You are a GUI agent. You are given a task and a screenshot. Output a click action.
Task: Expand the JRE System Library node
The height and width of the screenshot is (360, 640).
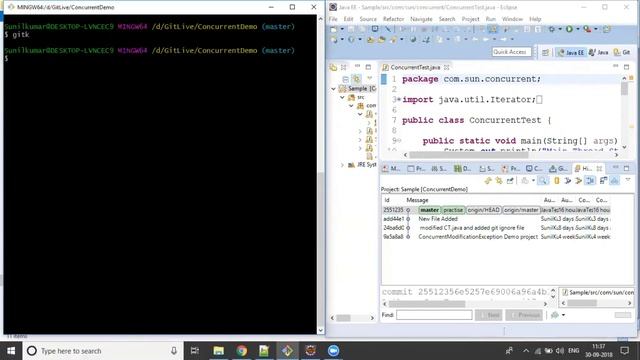(x=342, y=165)
